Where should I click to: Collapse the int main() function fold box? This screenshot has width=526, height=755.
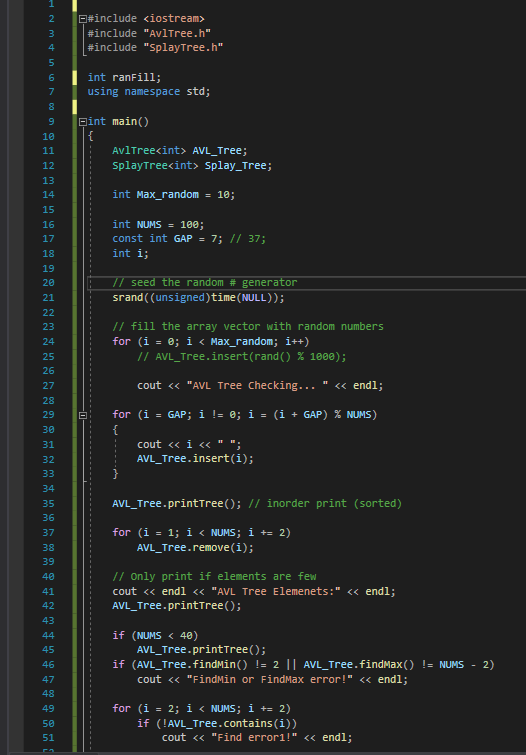pos(82,121)
